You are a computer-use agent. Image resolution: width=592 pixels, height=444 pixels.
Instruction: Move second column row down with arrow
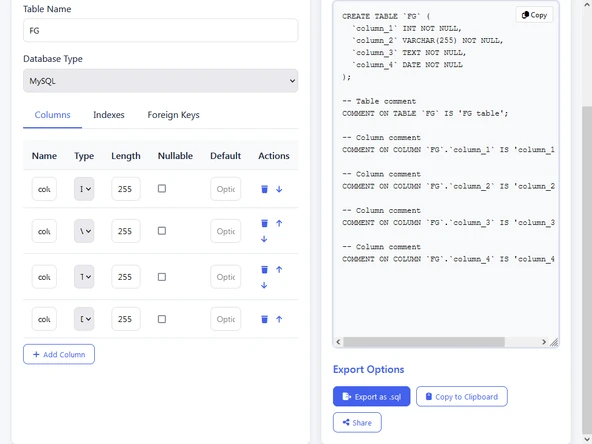point(264,239)
